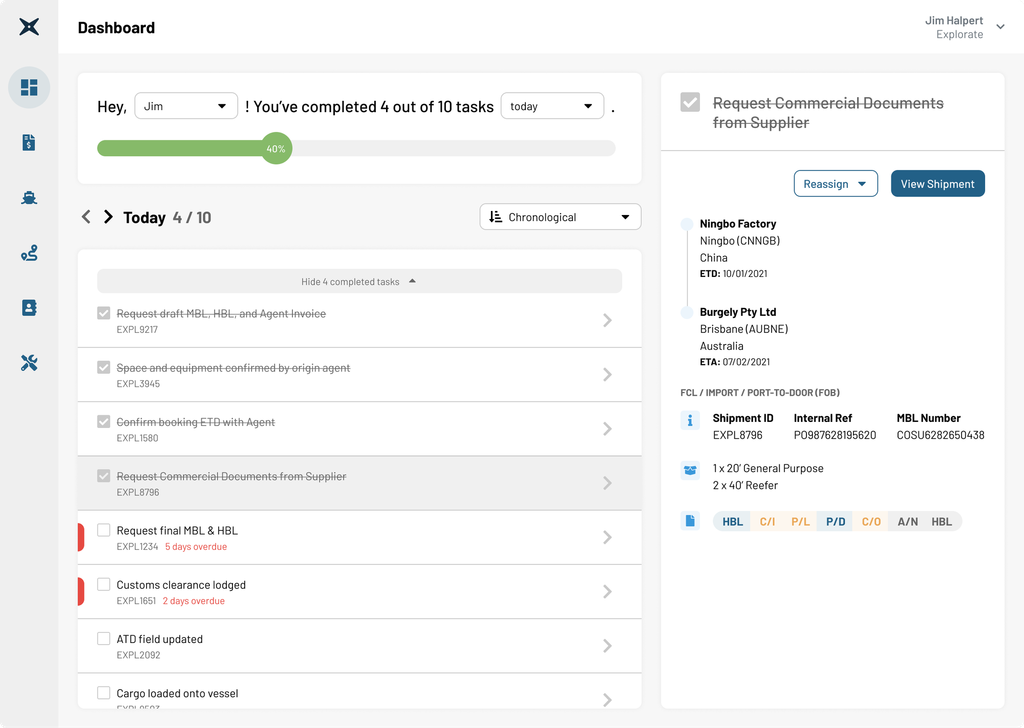
Task: Select the last HBL document tab
Action: click(942, 521)
